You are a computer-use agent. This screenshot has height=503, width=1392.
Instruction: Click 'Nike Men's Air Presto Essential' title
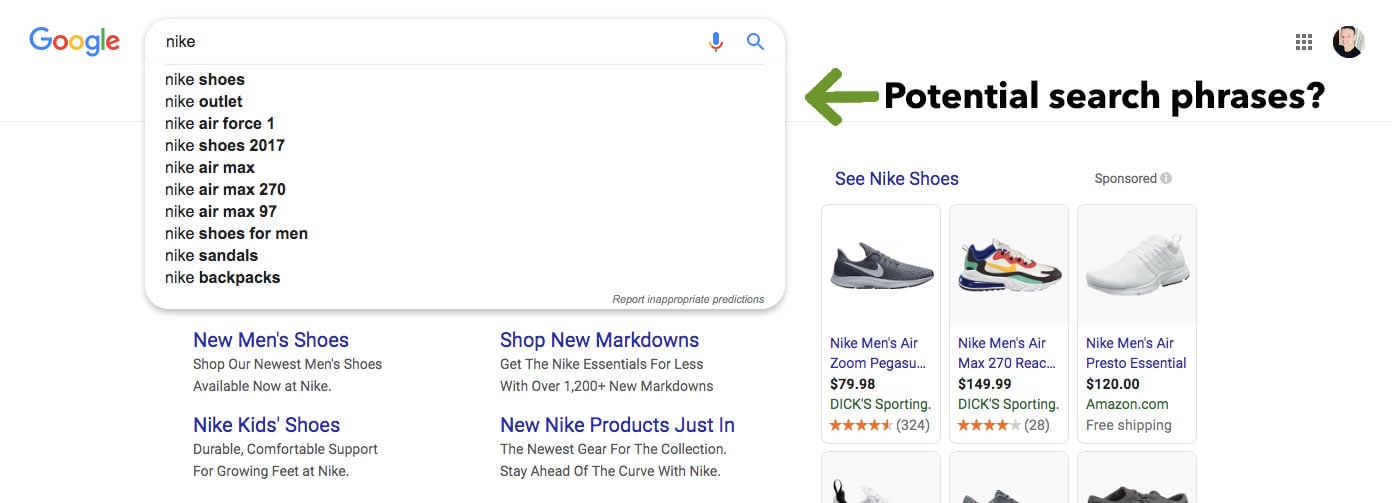coord(1136,353)
